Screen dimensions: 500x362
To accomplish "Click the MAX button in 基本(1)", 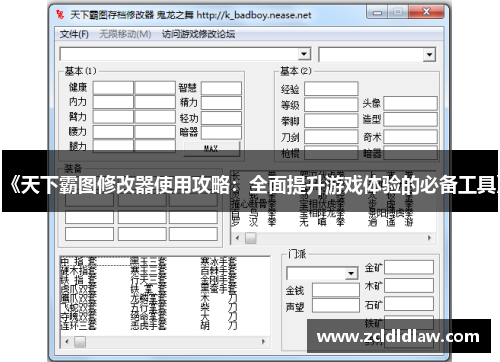I will click(212, 149).
